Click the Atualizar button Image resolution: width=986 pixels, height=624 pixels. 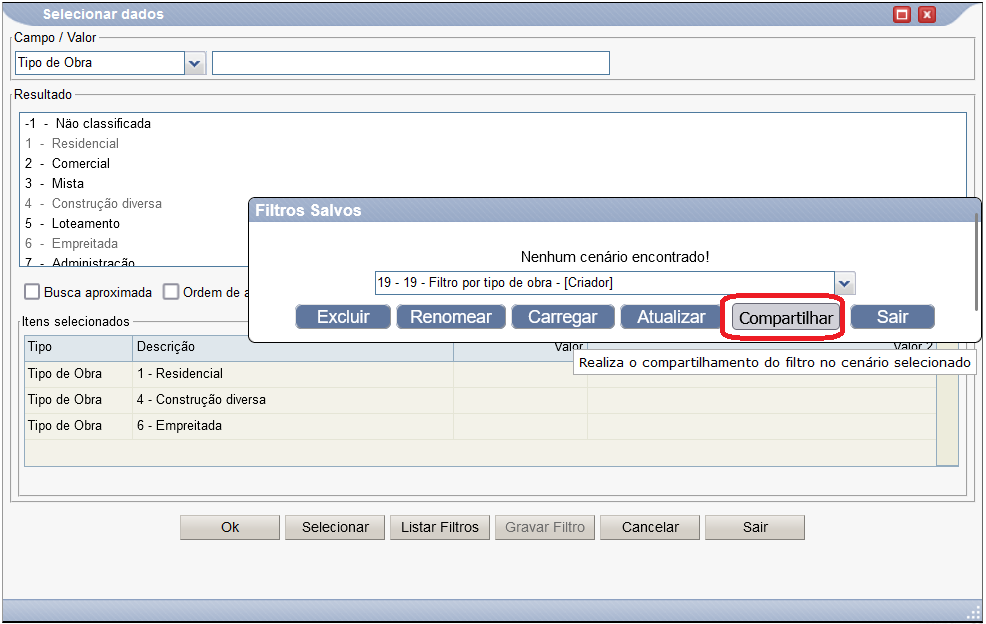click(x=671, y=316)
